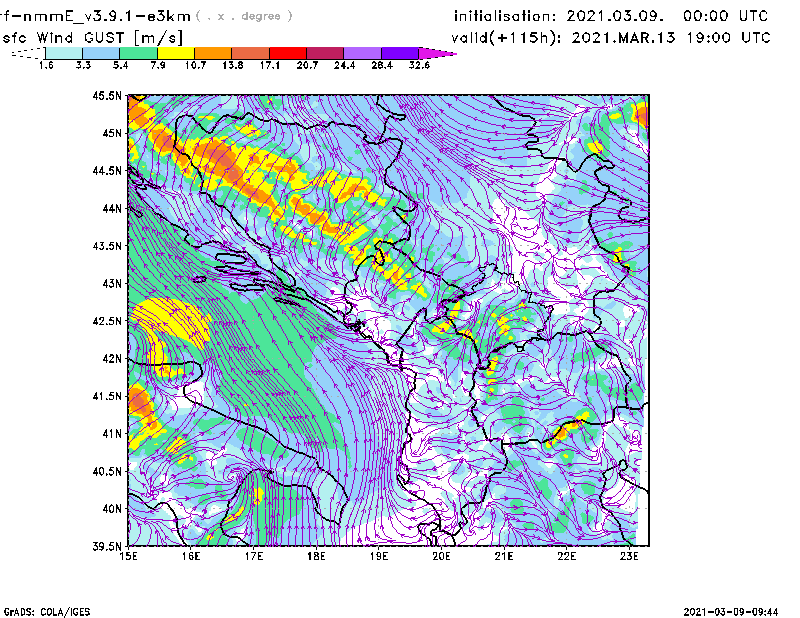Viewport: 800px width, 618px height.
Task: Click the model name 'nmmE_v3.9.1-e3km' text
Action: click(x=107, y=16)
